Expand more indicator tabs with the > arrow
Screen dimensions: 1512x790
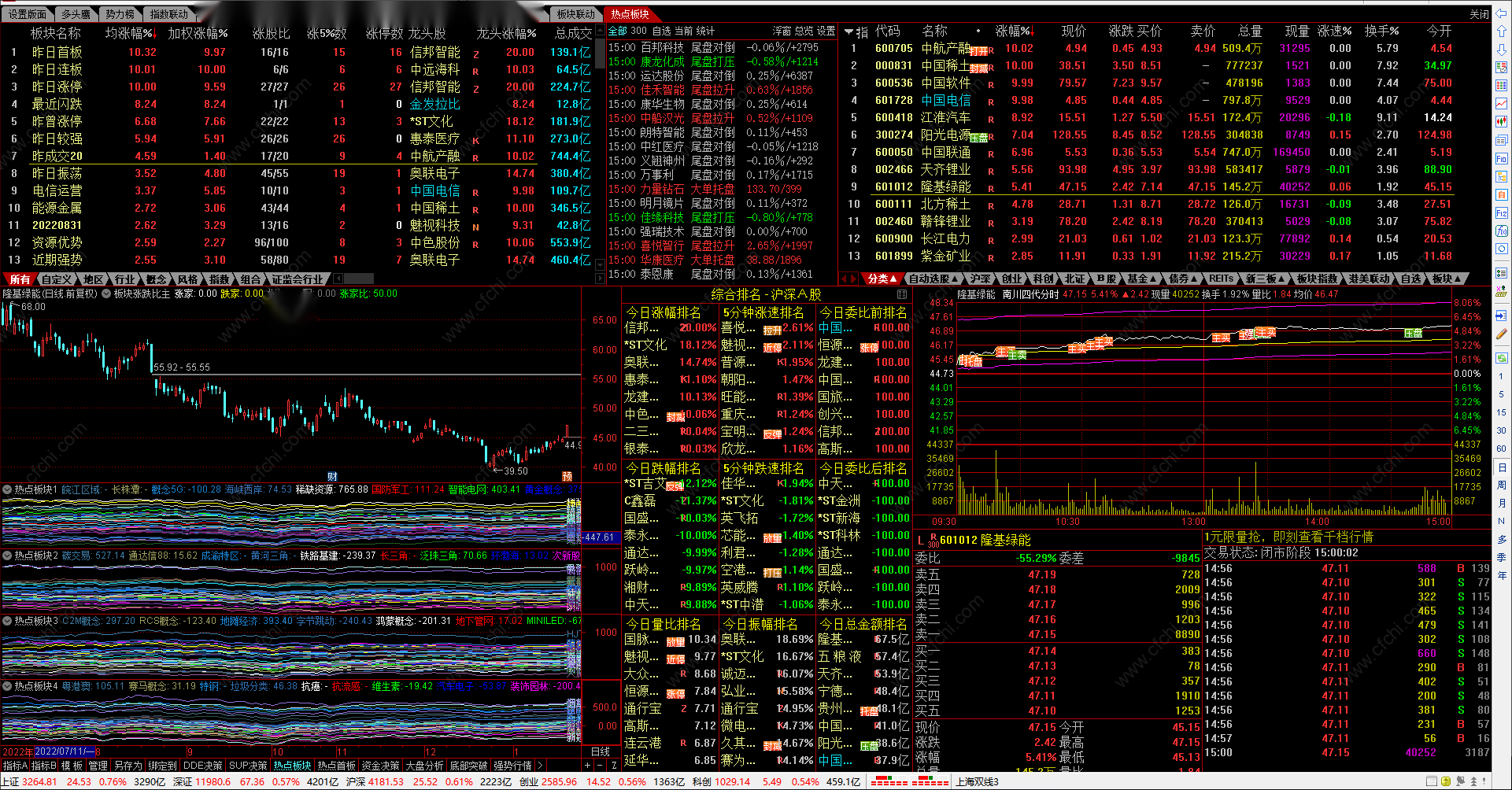pos(539,766)
